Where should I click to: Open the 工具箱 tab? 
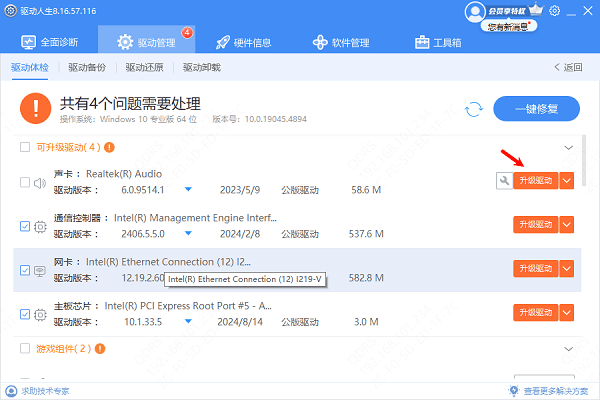click(438, 42)
